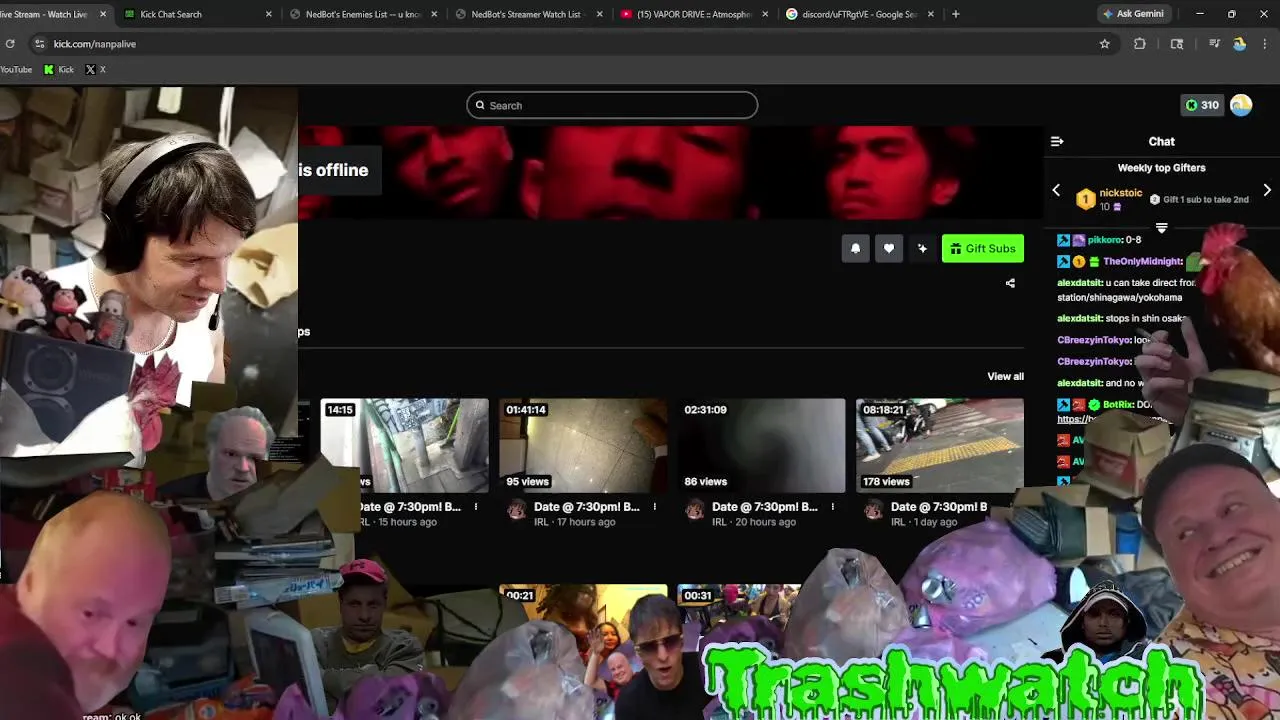Open video title posted 17 hours ago
Image resolution: width=1280 pixels, height=720 pixels.
(x=586, y=507)
